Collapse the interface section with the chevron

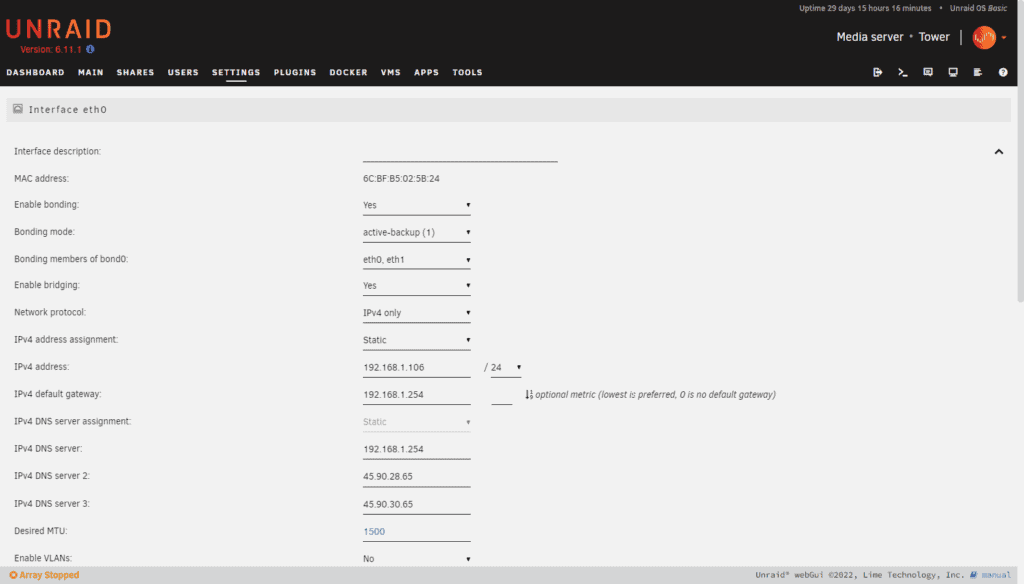coord(998,152)
